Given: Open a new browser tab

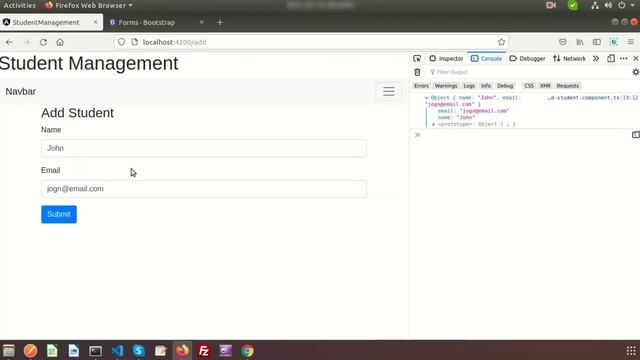Looking at the screenshot, I should coord(220,22).
